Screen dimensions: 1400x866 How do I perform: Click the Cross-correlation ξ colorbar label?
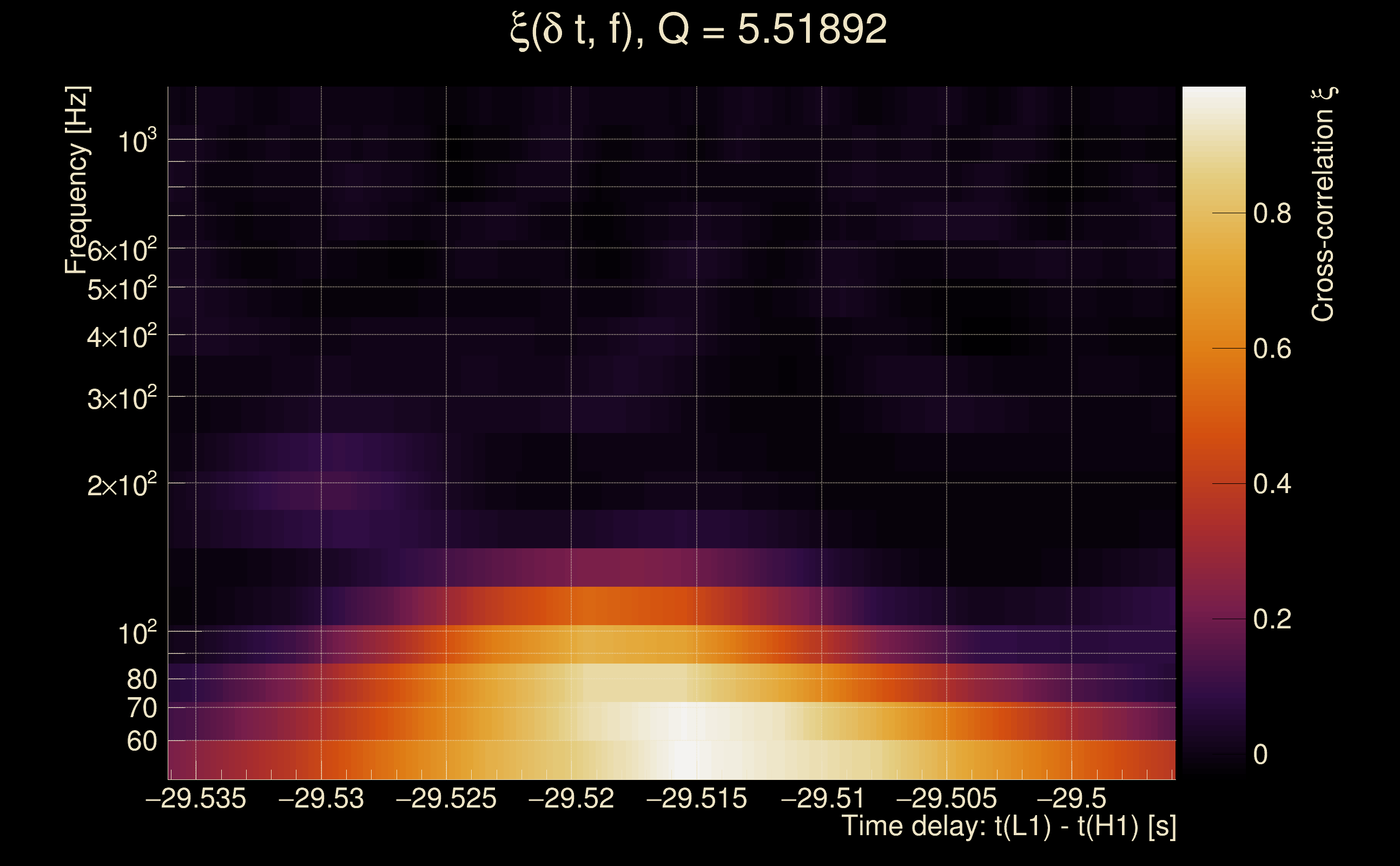coord(1323,204)
